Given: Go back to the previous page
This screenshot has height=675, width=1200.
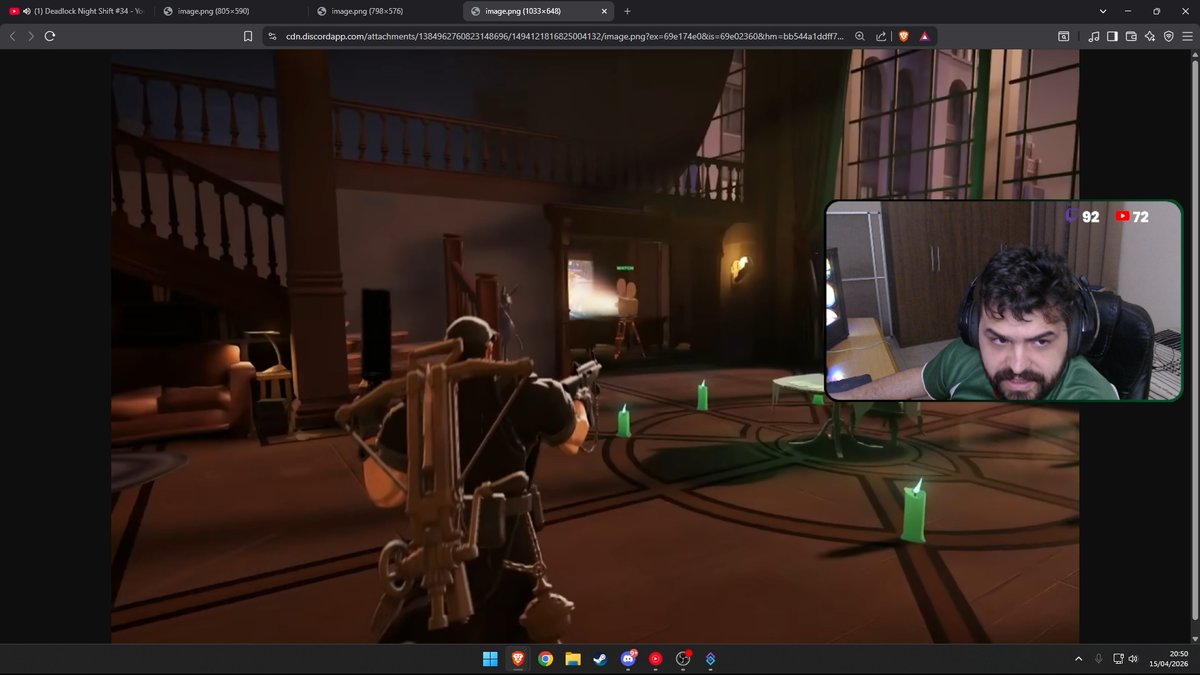Looking at the screenshot, I should tap(12, 36).
